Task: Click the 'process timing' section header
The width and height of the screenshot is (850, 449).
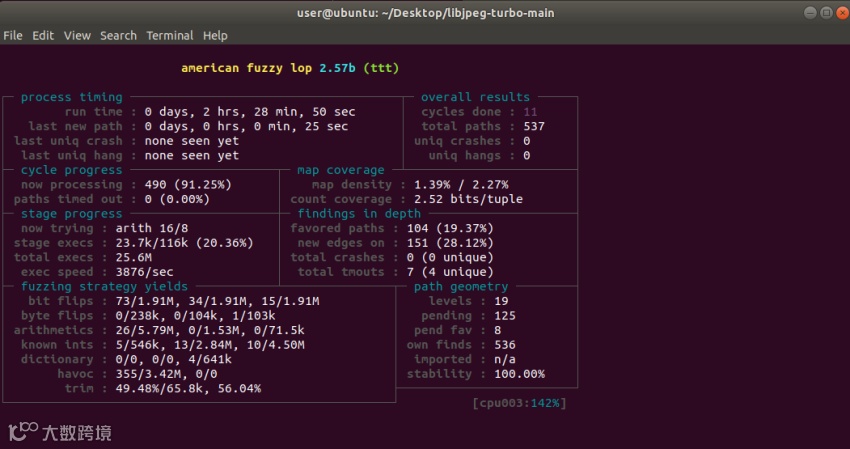Action: pos(72,97)
